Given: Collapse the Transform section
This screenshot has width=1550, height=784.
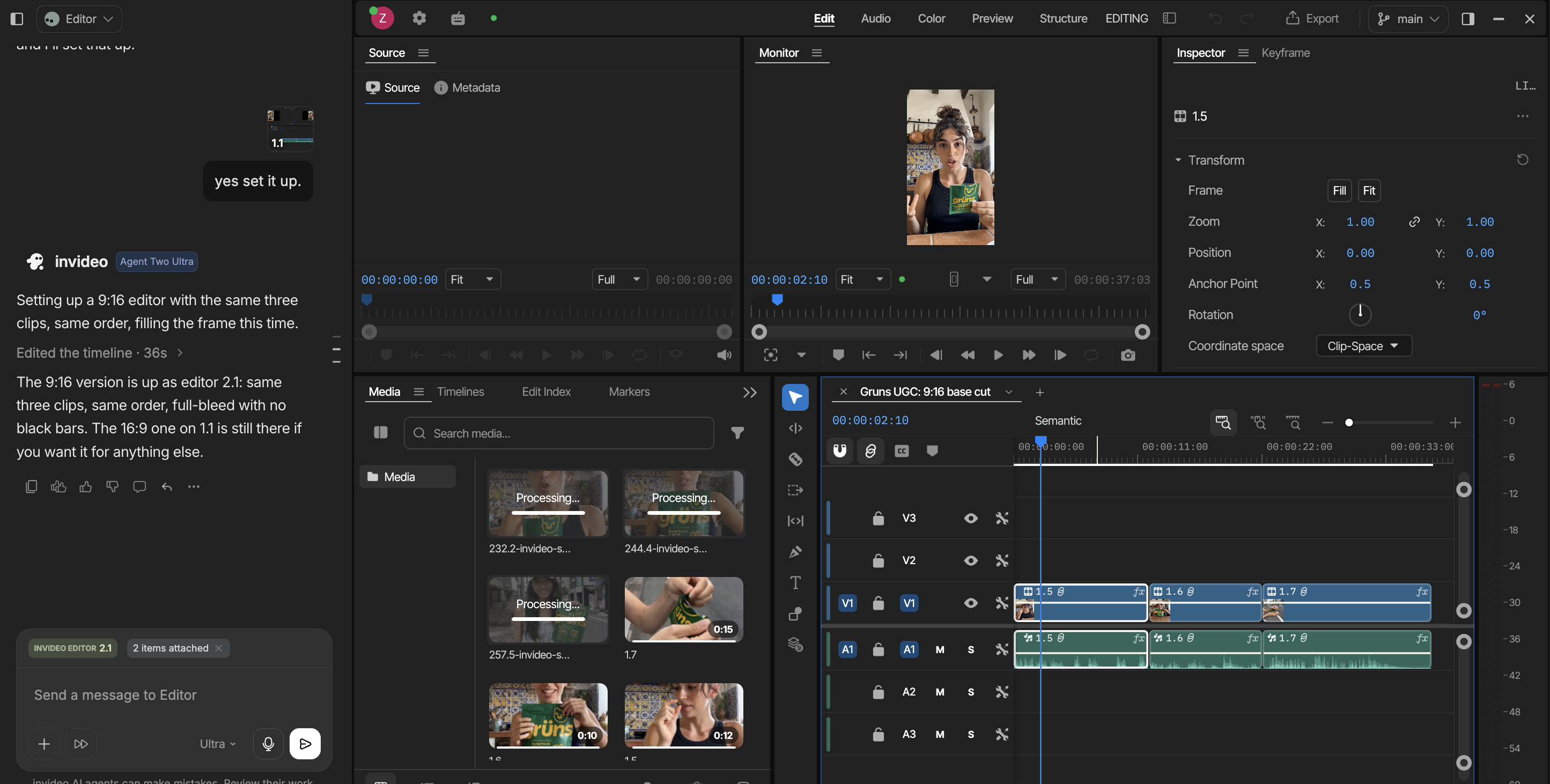Looking at the screenshot, I should [1178, 160].
